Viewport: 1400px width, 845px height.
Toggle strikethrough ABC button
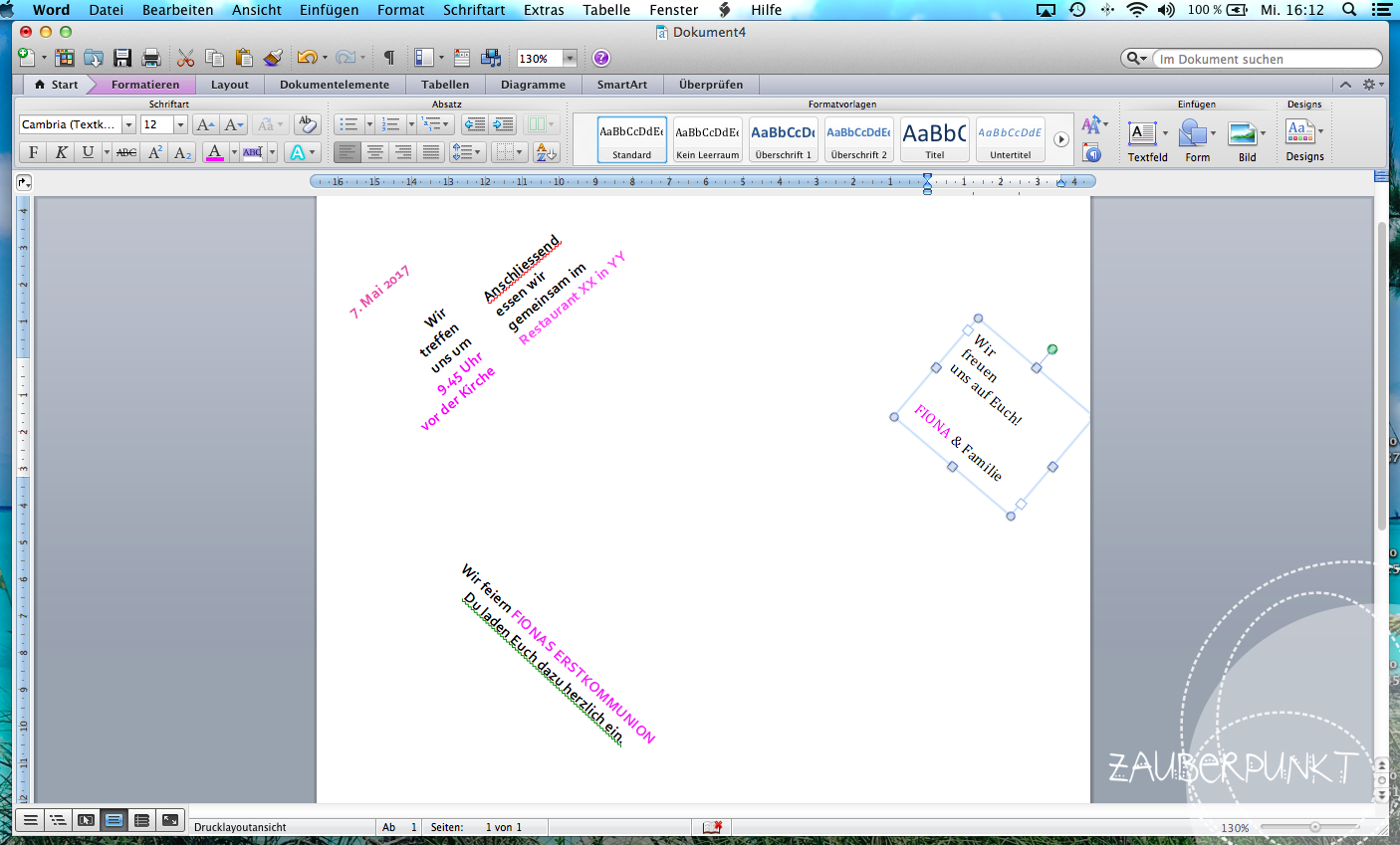pyautogui.click(x=126, y=152)
